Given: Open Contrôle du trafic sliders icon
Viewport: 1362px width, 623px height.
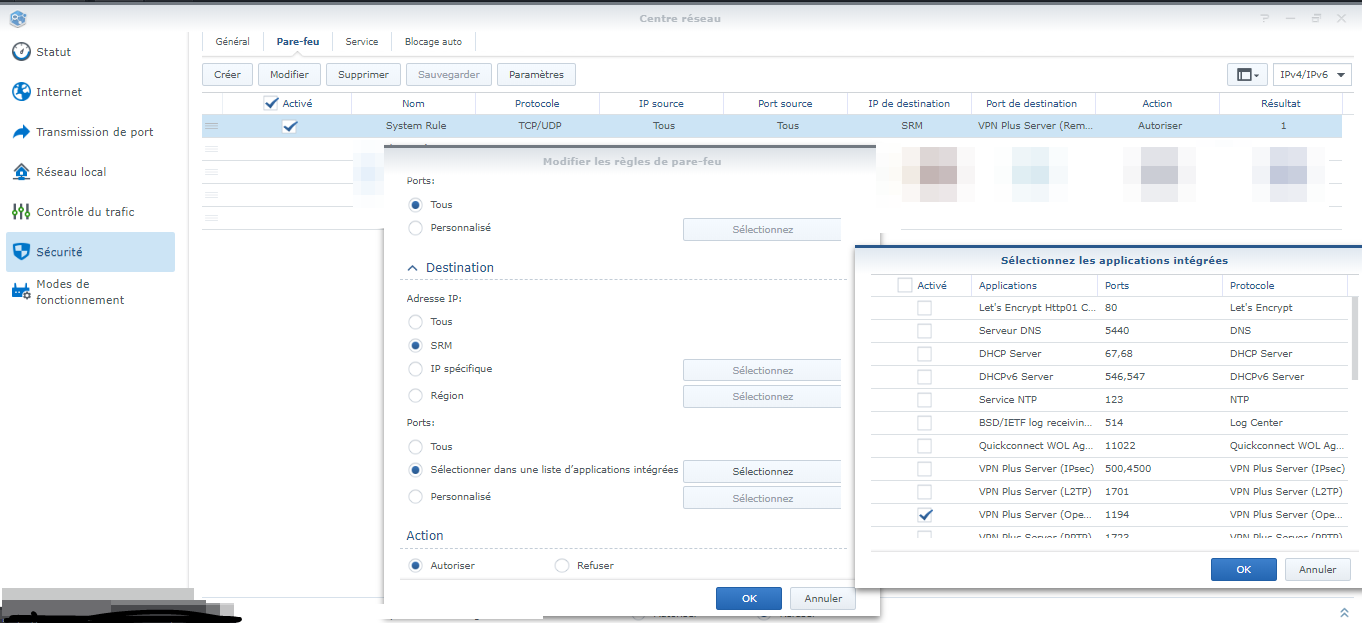Looking at the screenshot, I should pos(21,212).
